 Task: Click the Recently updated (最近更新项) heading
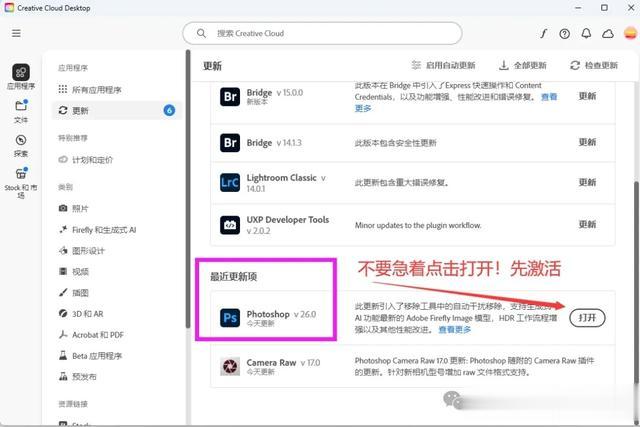point(233,276)
